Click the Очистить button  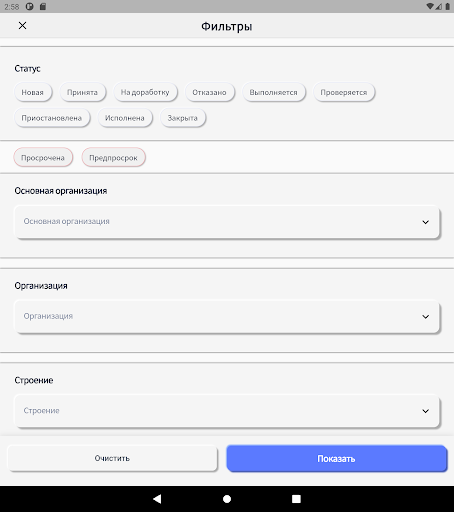(x=112, y=458)
